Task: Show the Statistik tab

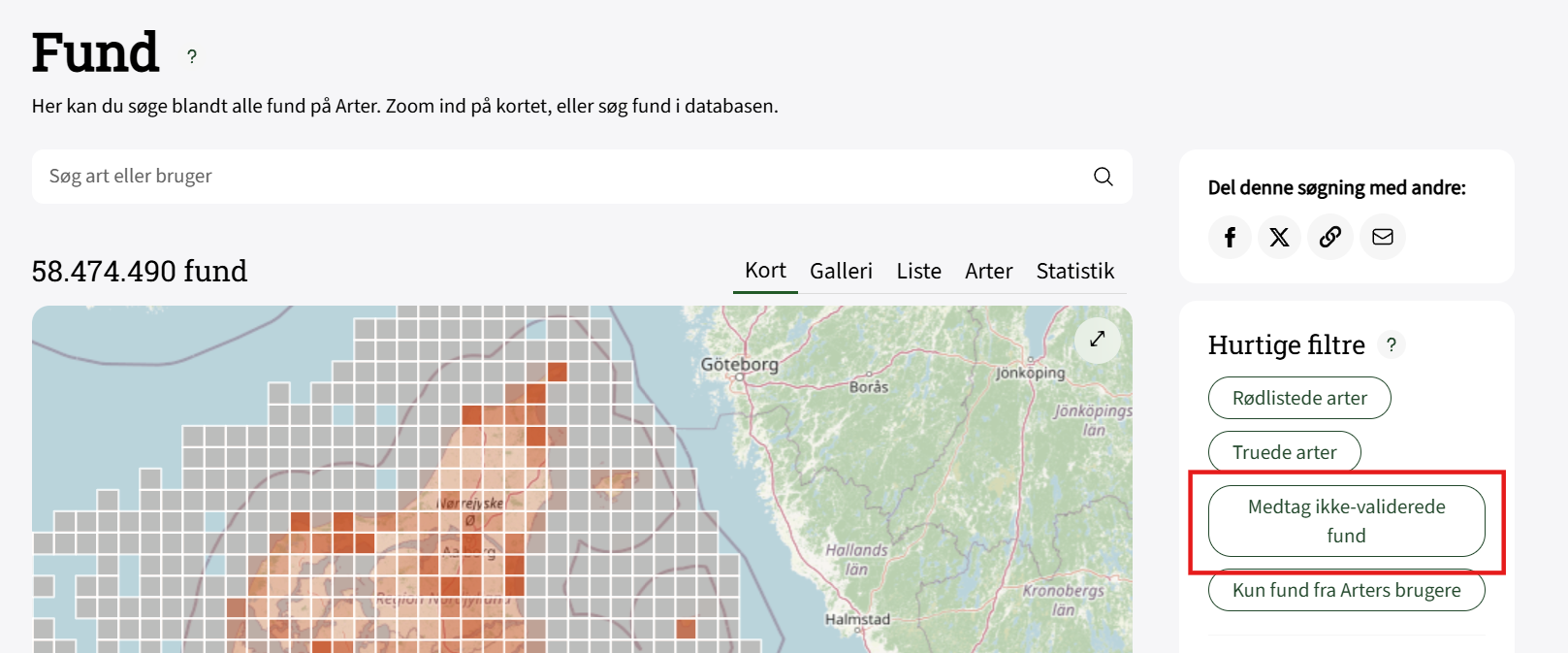Action: 1075,271
